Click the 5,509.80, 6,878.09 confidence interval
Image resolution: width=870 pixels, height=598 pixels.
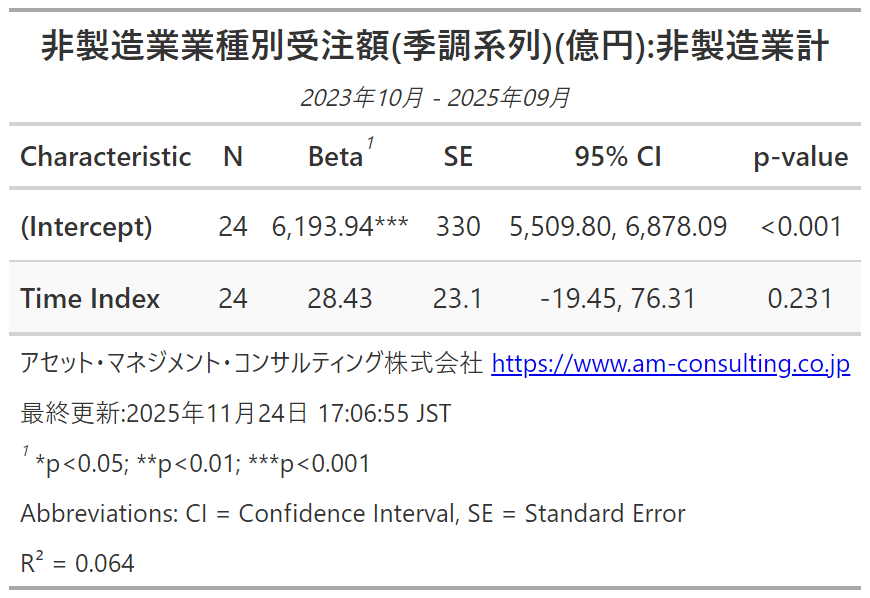coord(618,227)
